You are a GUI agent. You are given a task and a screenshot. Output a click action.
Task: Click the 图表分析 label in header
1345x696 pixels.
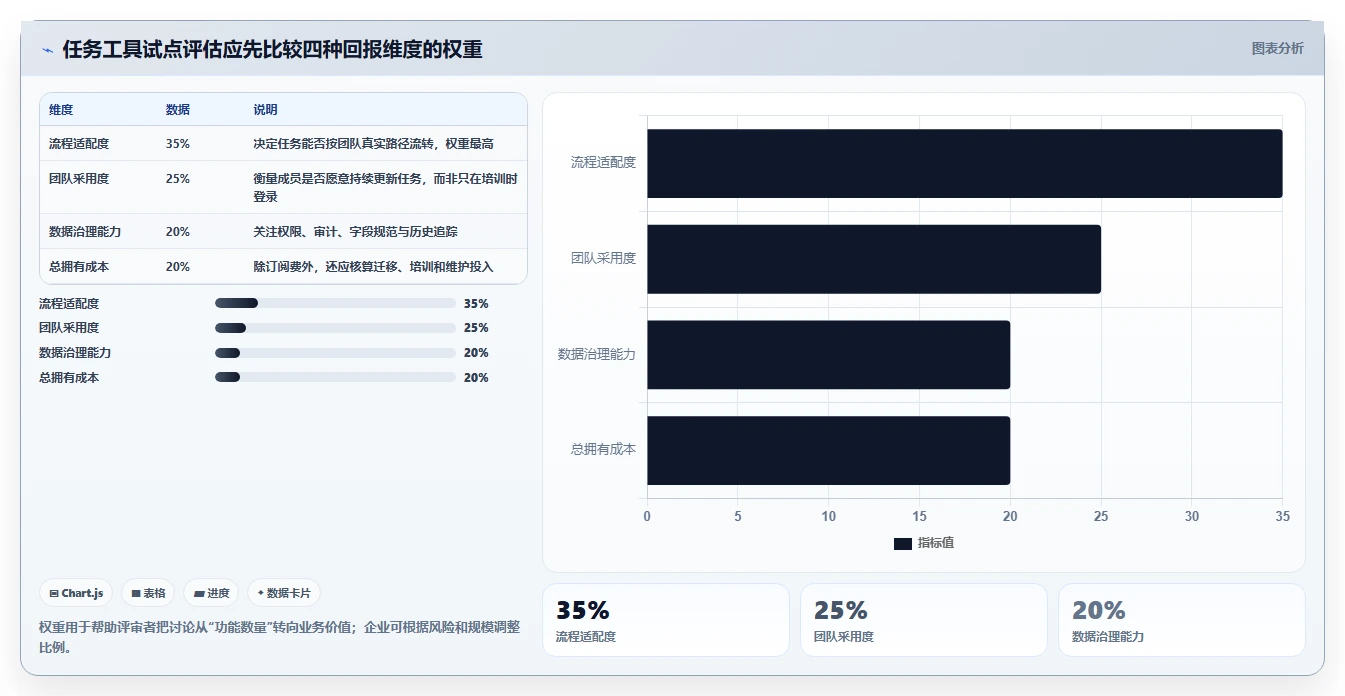[x=1277, y=48]
